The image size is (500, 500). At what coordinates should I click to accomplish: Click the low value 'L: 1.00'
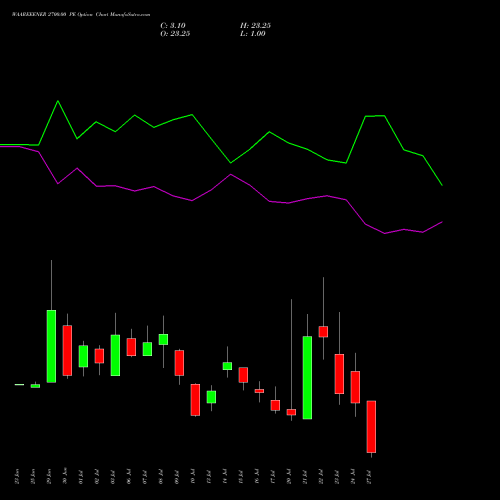coord(253,34)
